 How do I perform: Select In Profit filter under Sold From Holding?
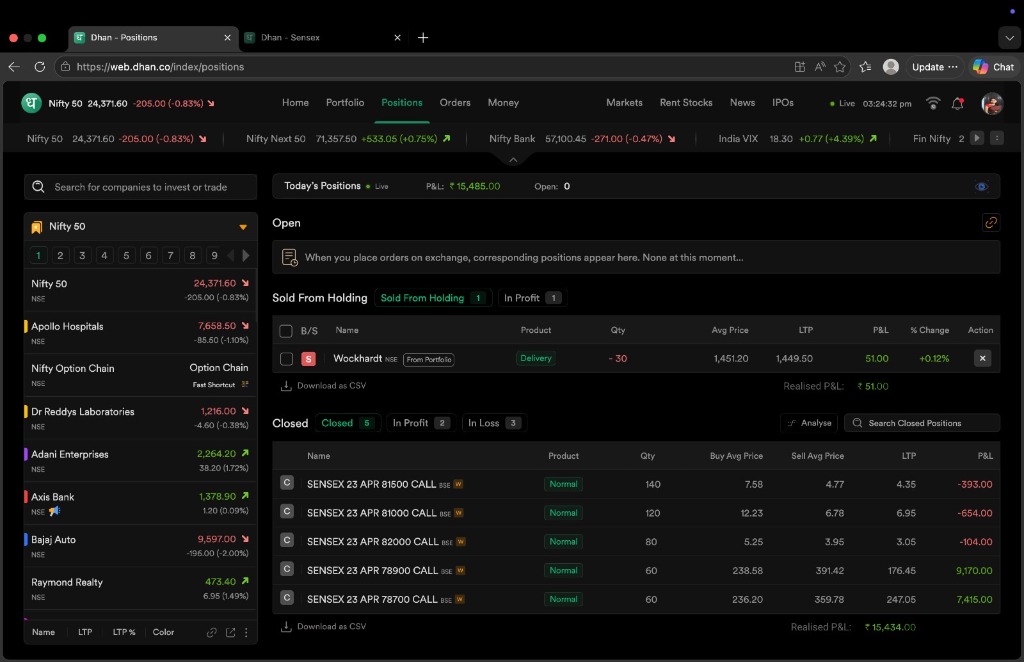pos(532,298)
